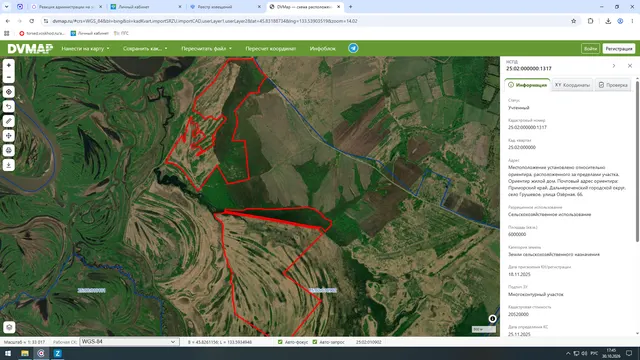This screenshot has height=360, width=640.
Task: Open Windows Start menu
Action: click(8, 353)
